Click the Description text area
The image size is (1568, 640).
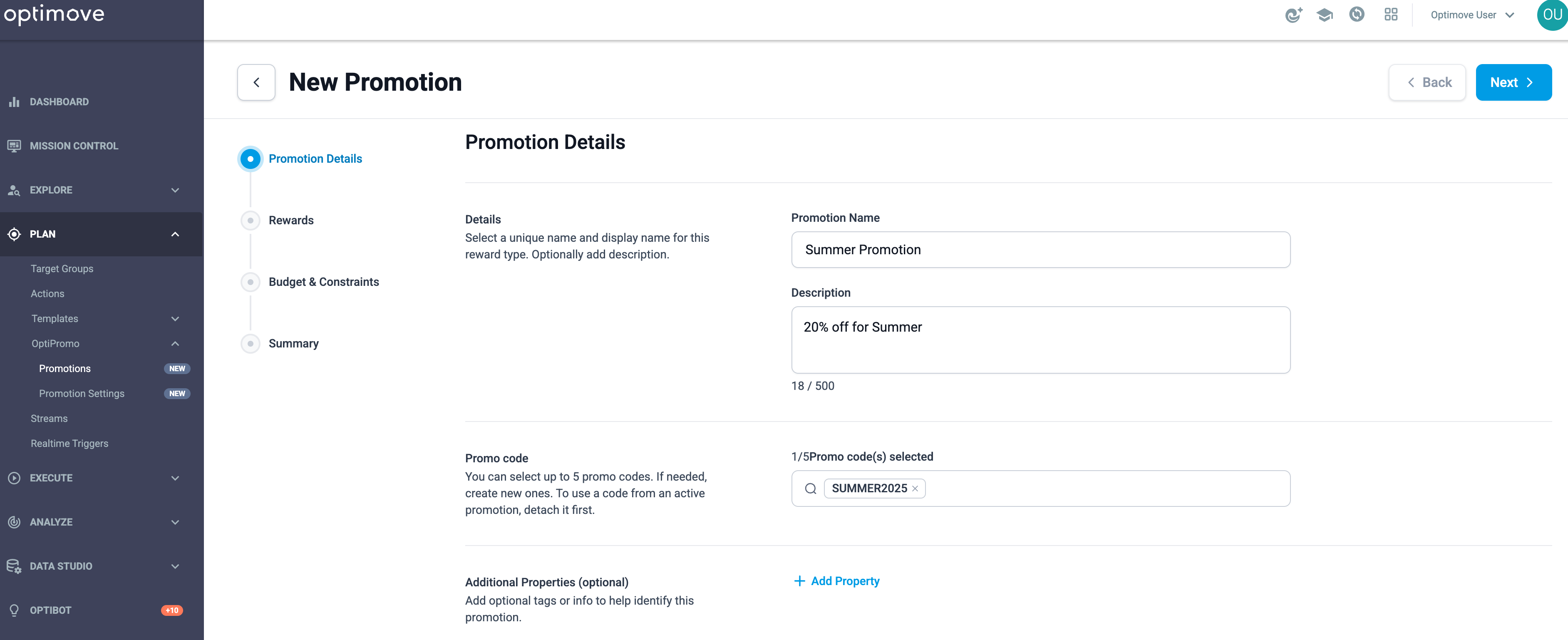[x=1040, y=340]
